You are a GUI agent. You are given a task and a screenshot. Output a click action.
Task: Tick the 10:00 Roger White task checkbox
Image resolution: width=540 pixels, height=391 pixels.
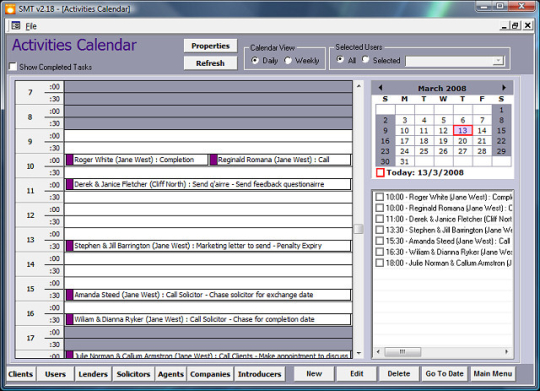tap(380, 197)
